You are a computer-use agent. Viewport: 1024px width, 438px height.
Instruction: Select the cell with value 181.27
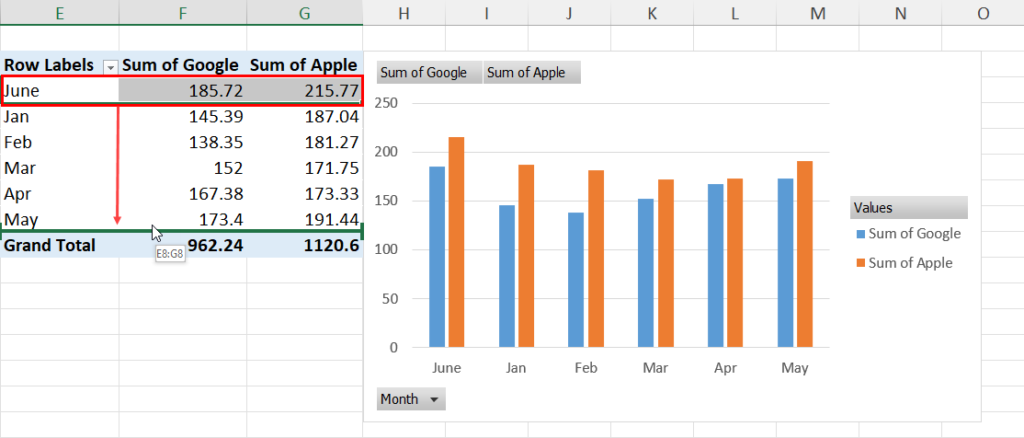[304, 142]
